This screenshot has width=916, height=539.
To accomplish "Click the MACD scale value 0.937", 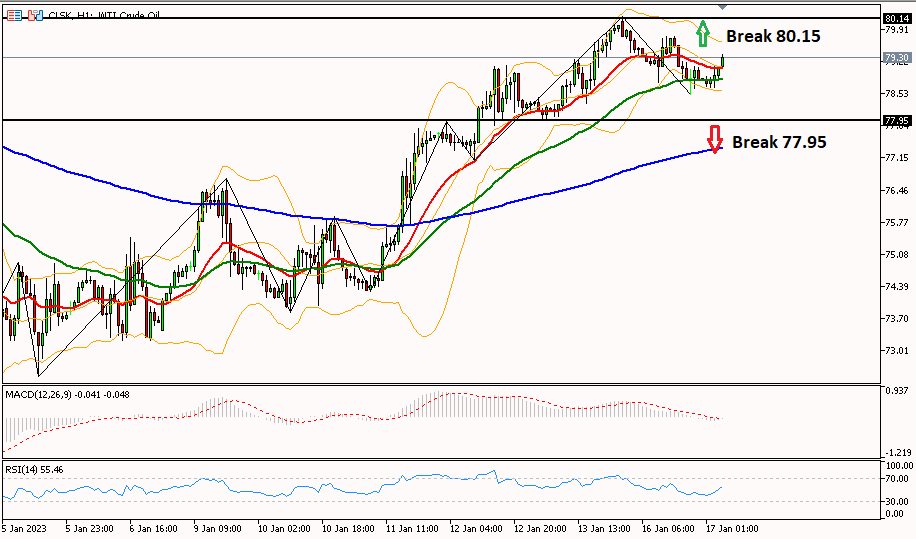I will pos(897,390).
